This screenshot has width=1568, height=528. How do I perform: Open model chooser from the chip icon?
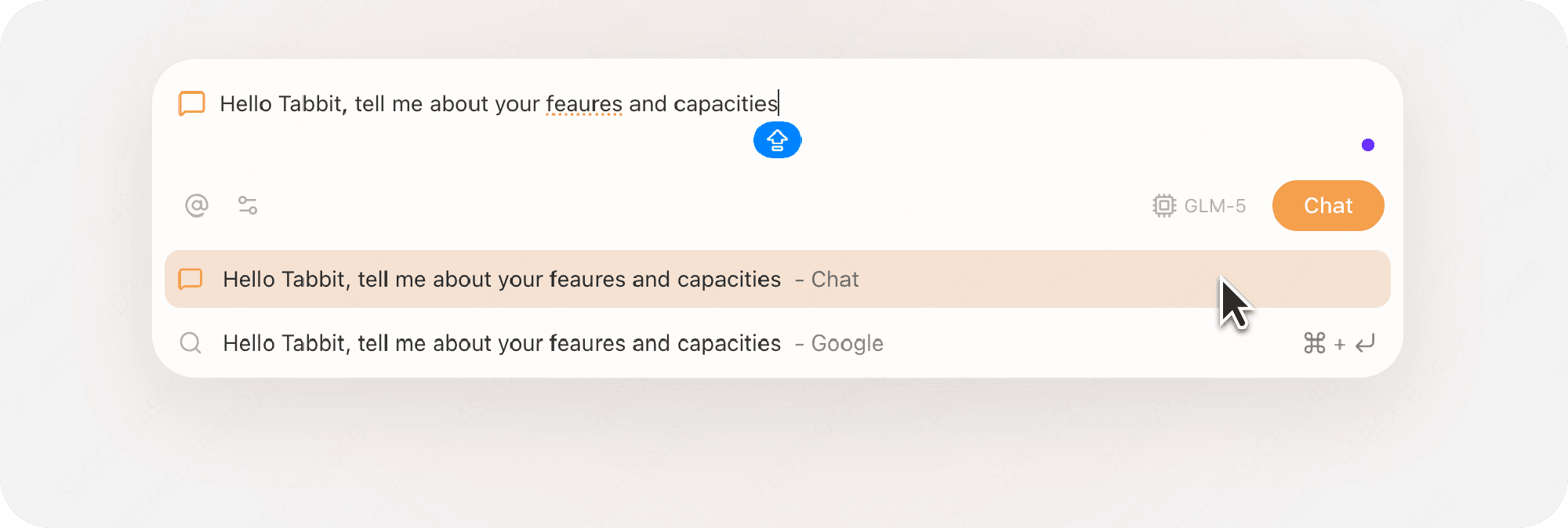[1163, 205]
